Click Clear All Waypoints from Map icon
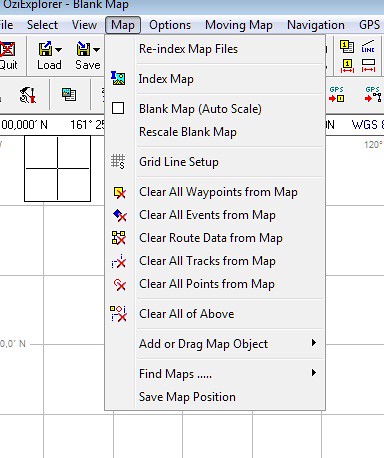 (119, 192)
